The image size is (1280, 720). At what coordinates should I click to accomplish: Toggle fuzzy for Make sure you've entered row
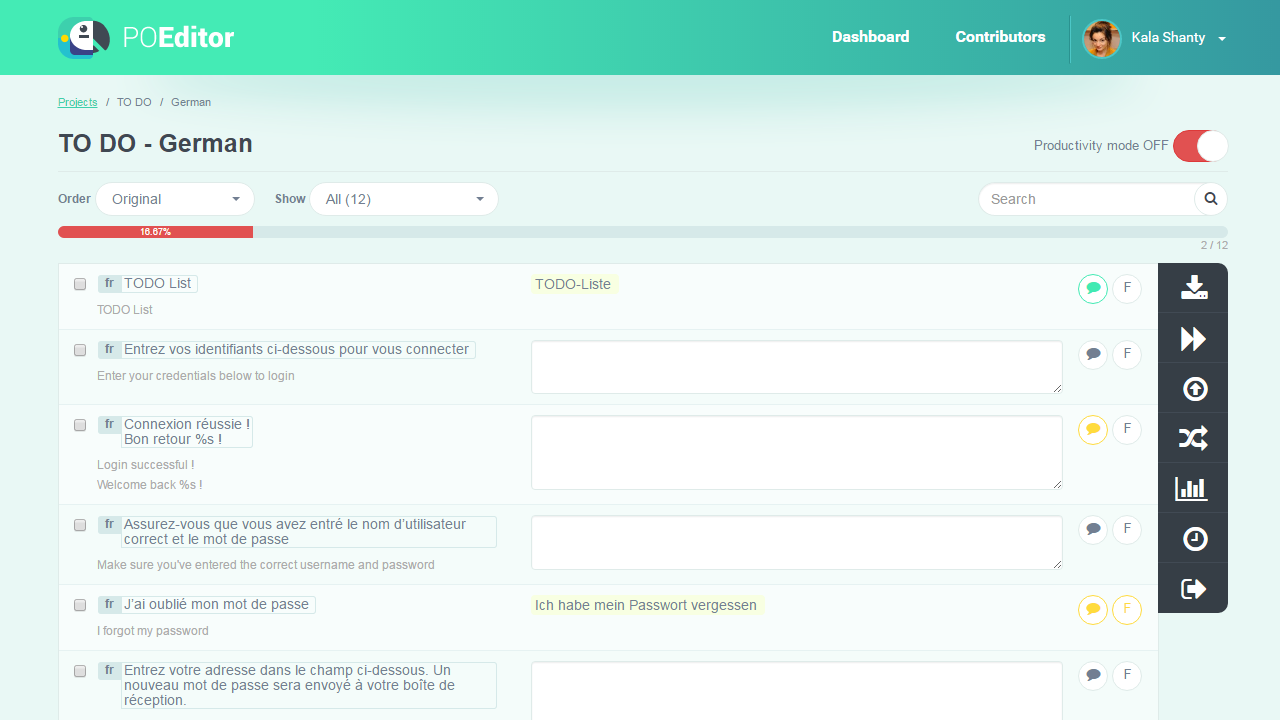(1127, 529)
